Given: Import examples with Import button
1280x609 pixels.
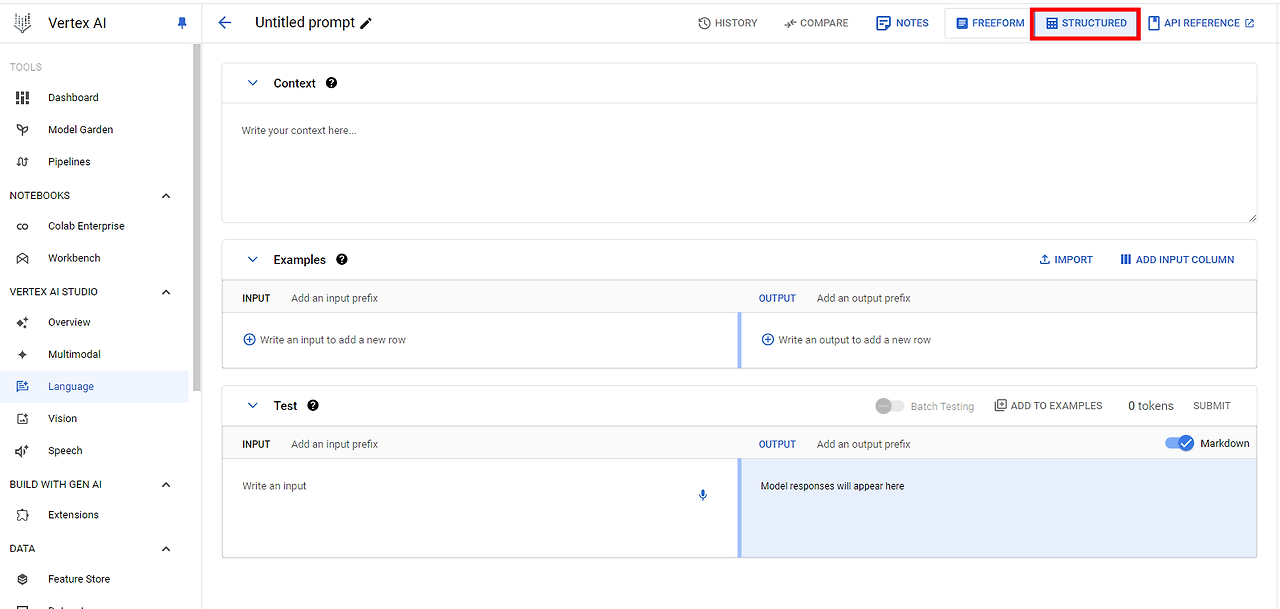Looking at the screenshot, I should [1066, 259].
